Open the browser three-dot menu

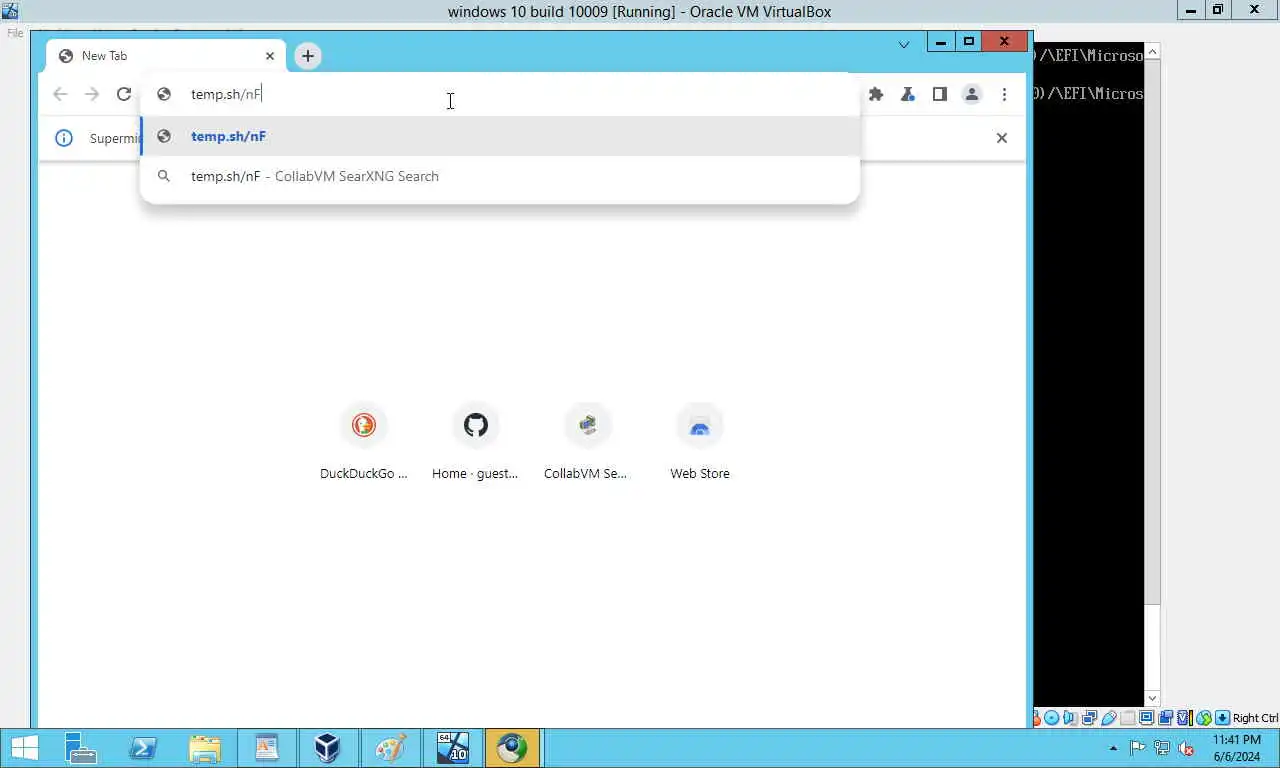[1004, 94]
